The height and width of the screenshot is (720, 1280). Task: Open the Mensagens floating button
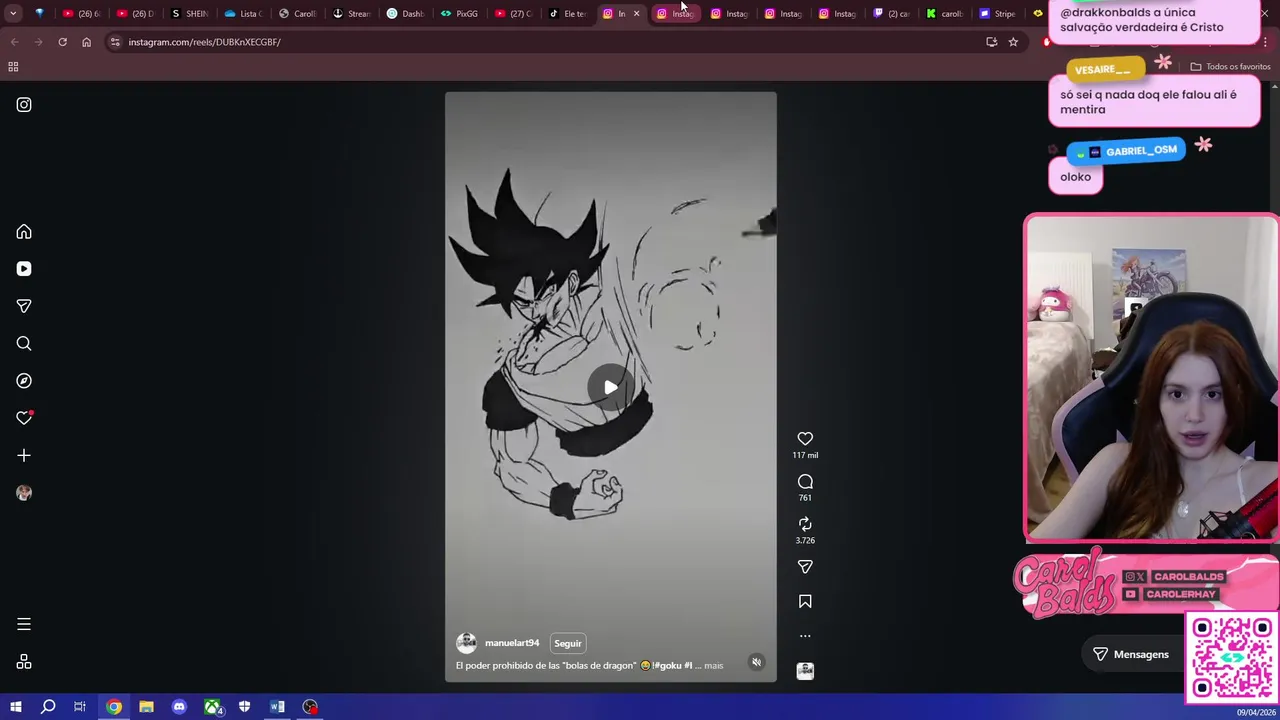tap(1131, 654)
